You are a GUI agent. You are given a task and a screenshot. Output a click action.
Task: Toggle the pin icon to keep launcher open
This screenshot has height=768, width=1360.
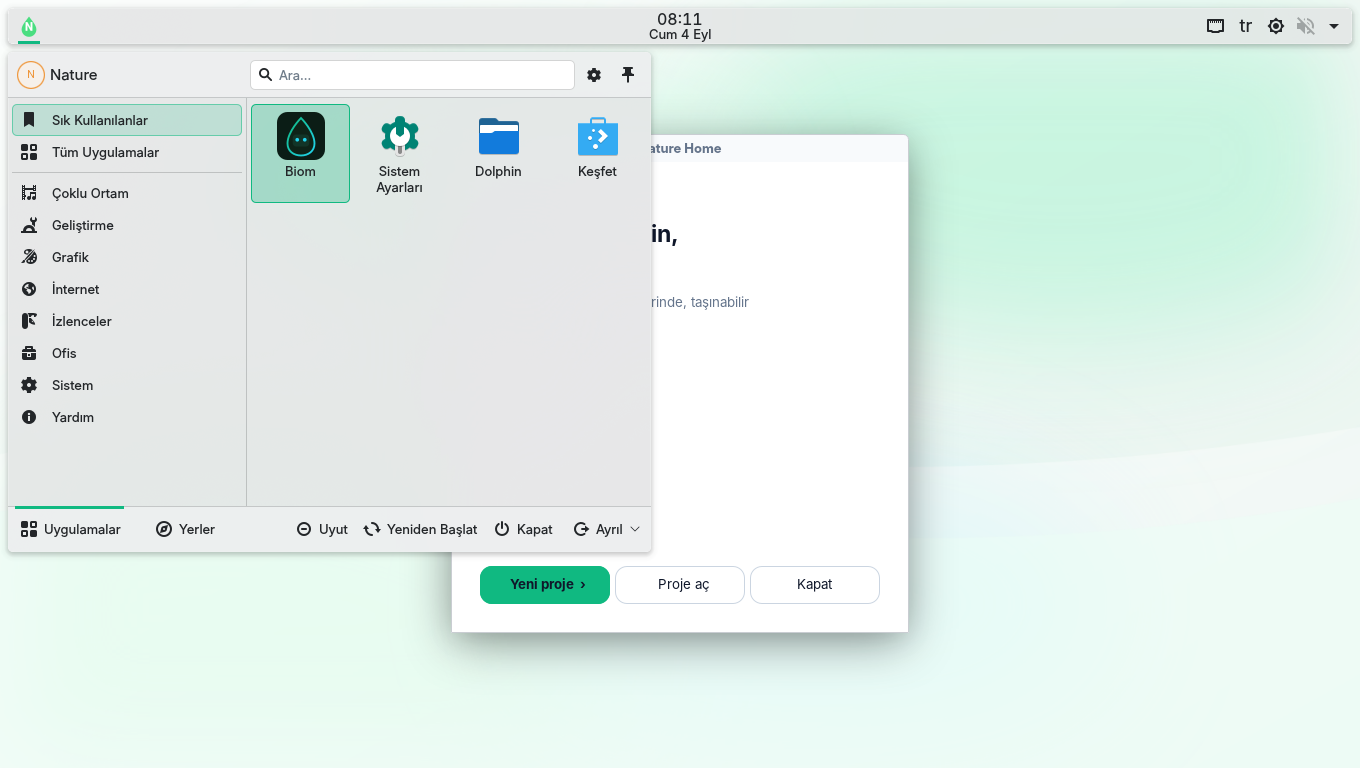(x=628, y=75)
